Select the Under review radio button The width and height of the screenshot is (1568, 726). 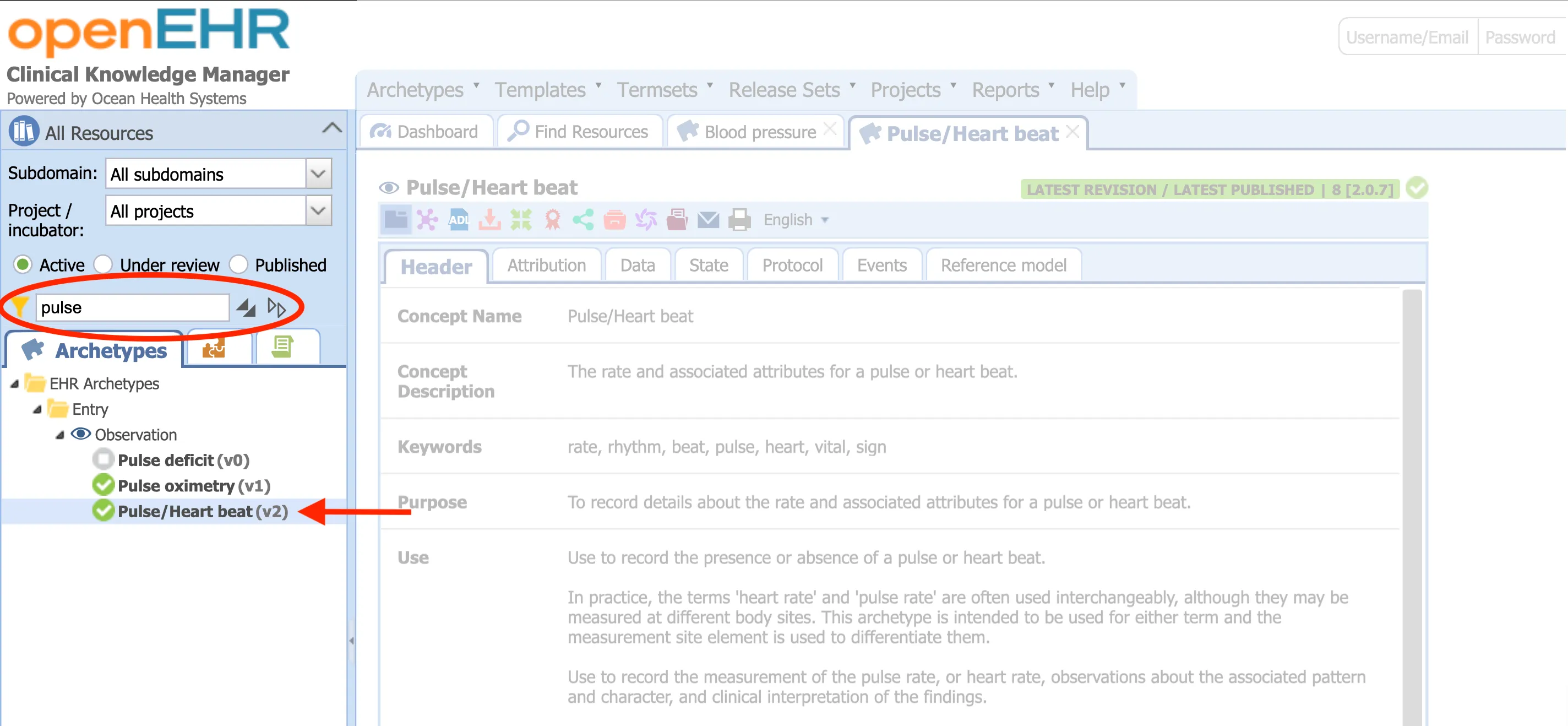pos(104,264)
